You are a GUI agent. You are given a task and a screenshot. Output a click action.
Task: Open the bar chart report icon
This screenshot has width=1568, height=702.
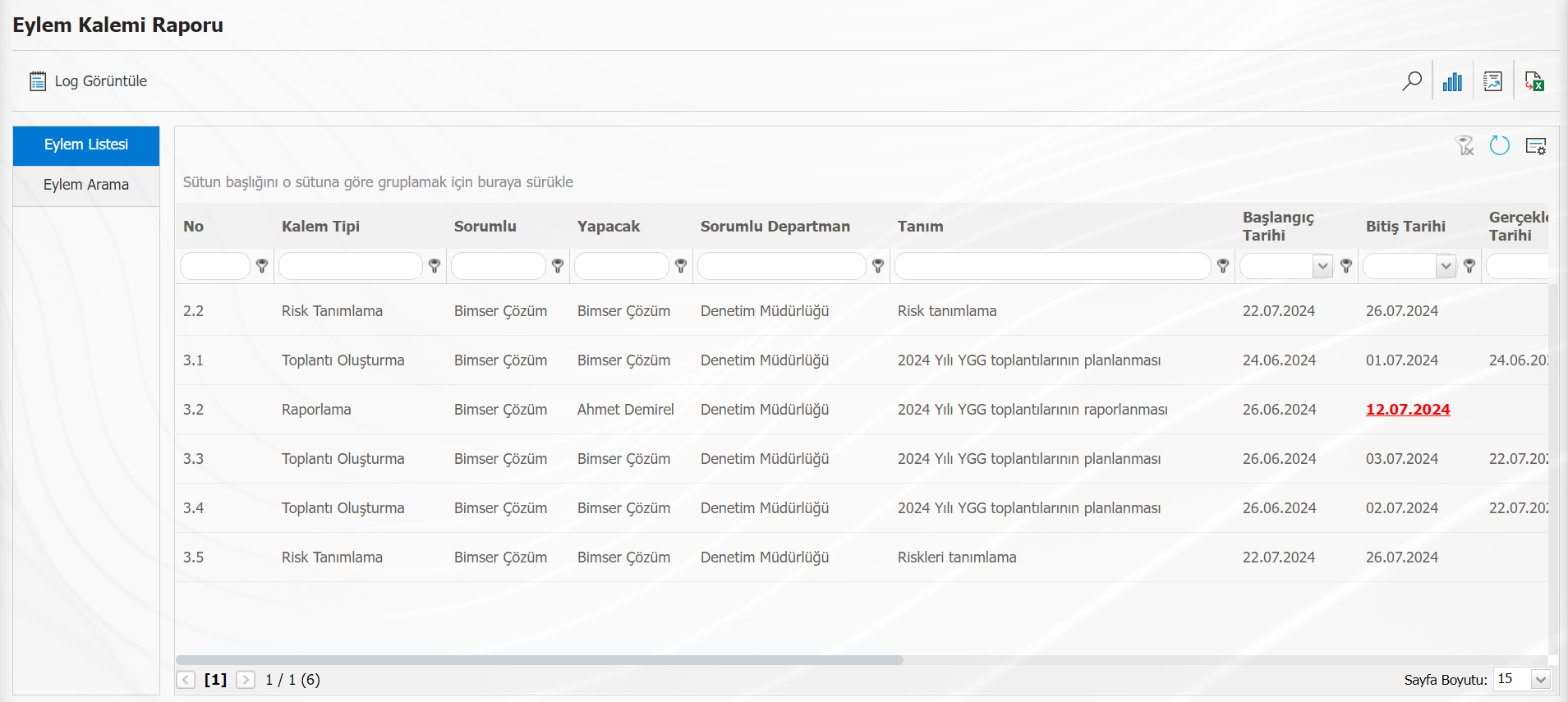tap(1452, 81)
